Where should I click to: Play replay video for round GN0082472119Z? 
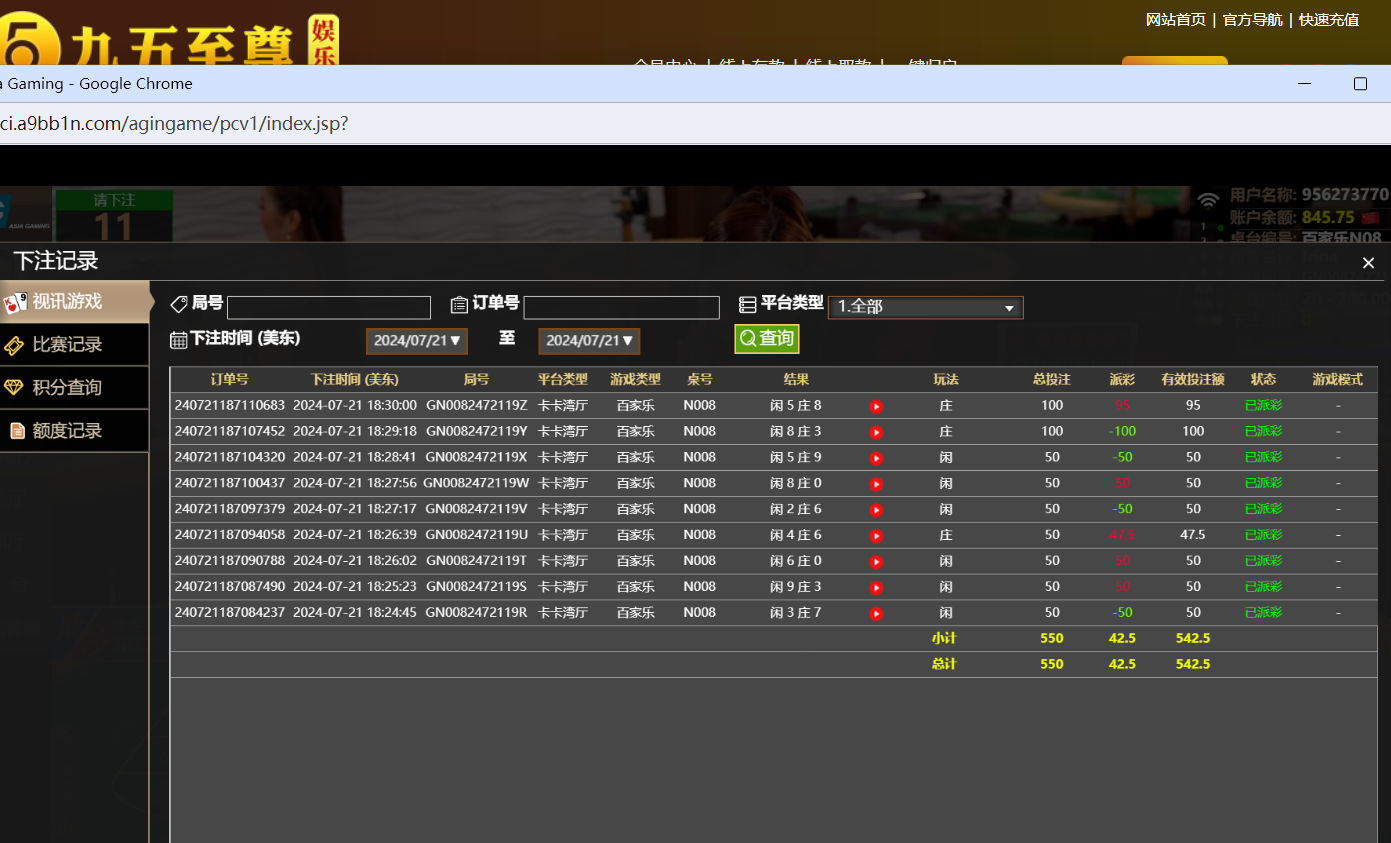pyautogui.click(x=876, y=406)
